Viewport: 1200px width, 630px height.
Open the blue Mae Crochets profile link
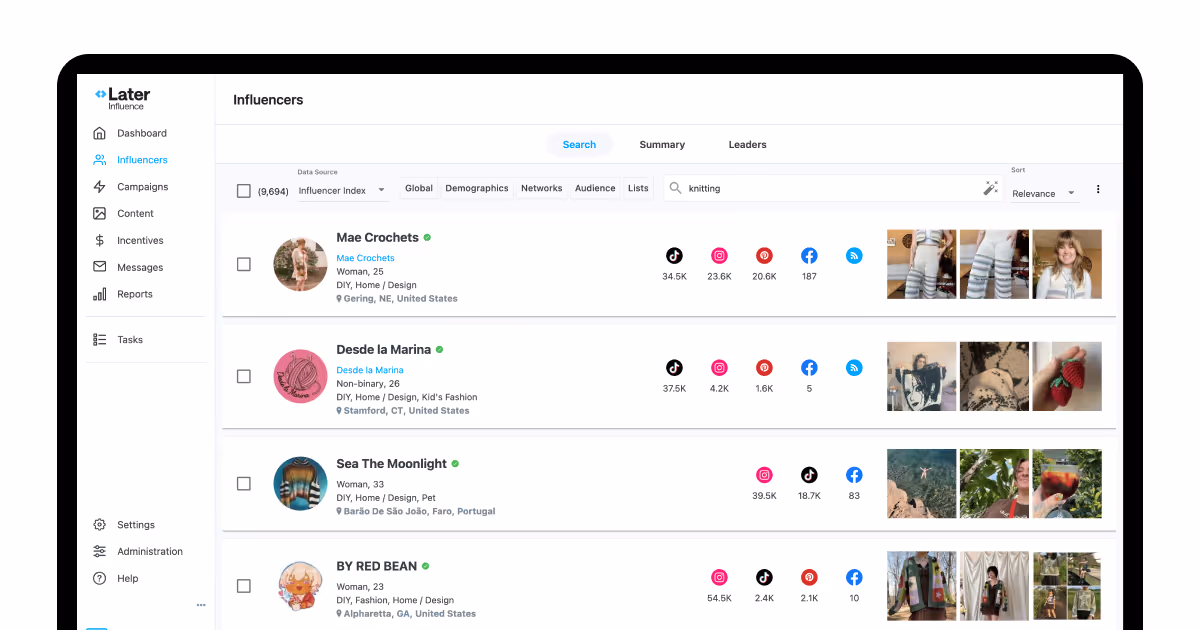tap(365, 258)
